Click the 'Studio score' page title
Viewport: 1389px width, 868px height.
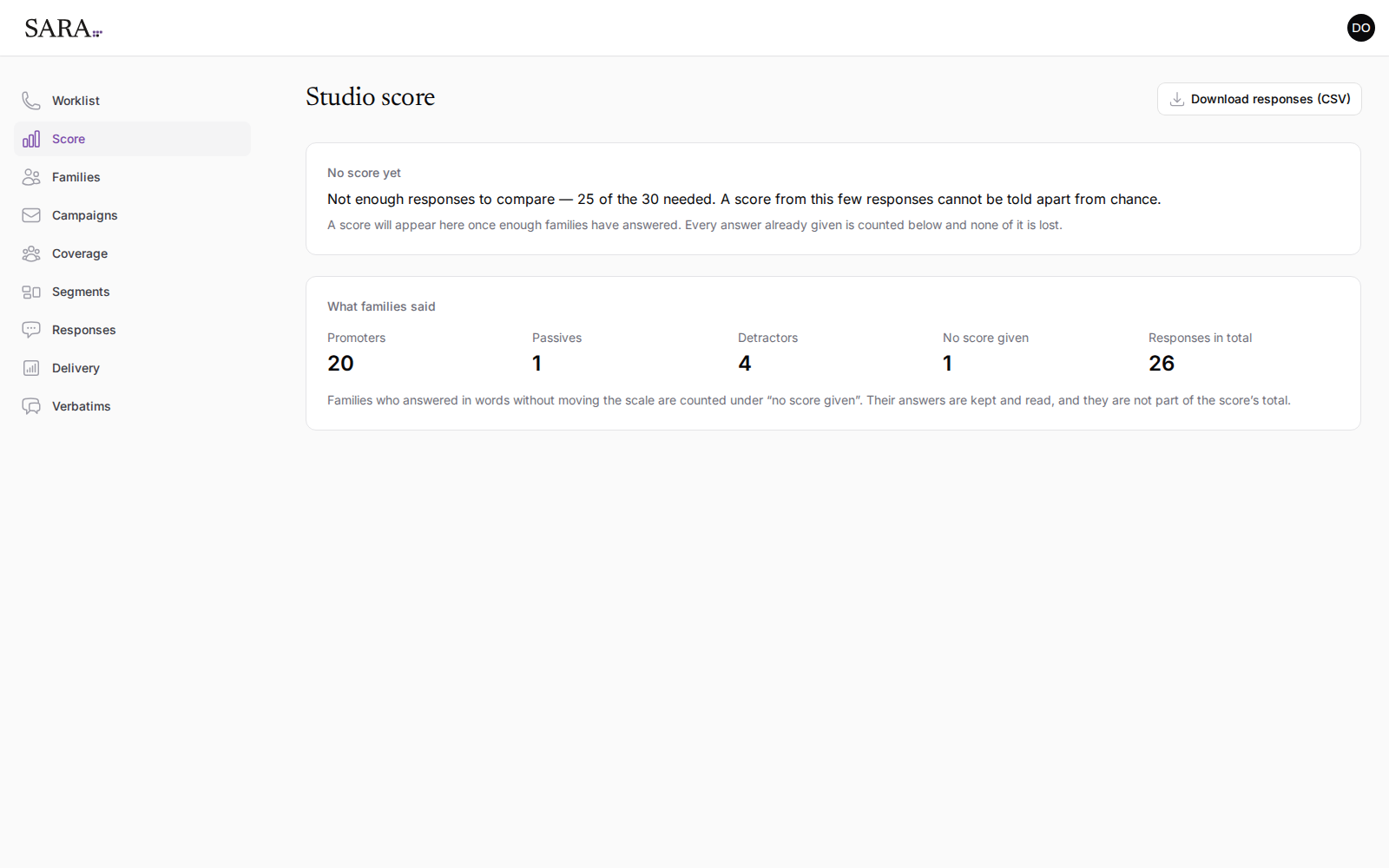coord(370,96)
